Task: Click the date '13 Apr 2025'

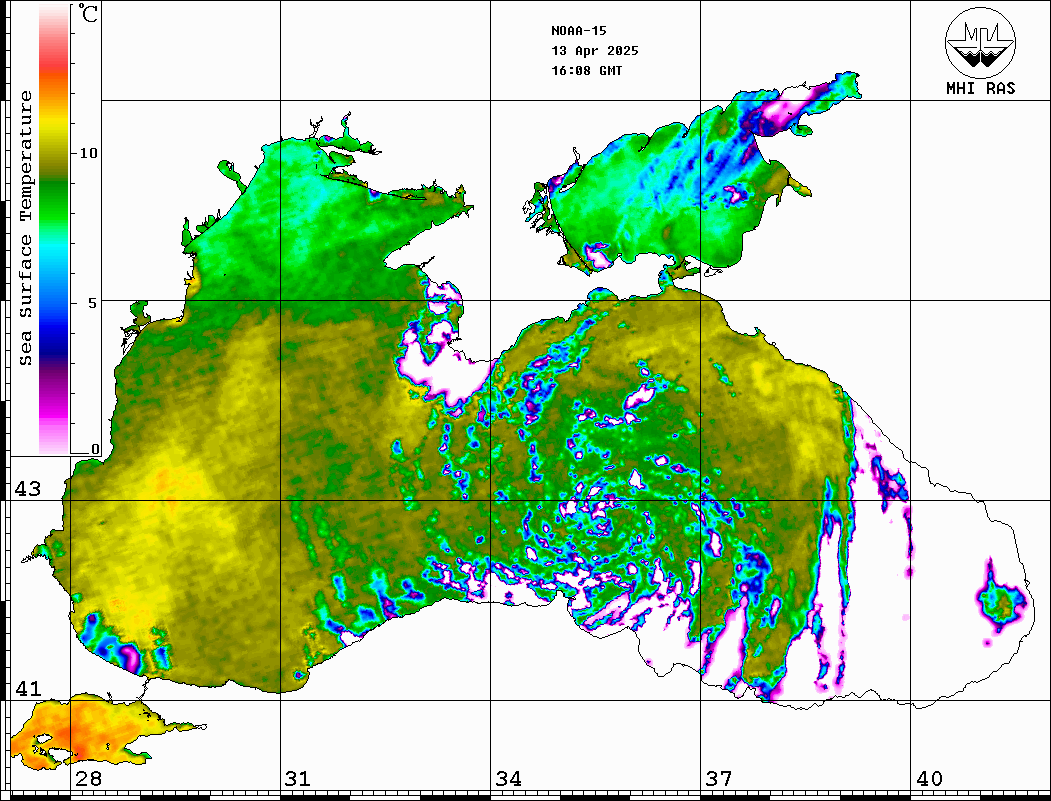Action: pos(595,51)
